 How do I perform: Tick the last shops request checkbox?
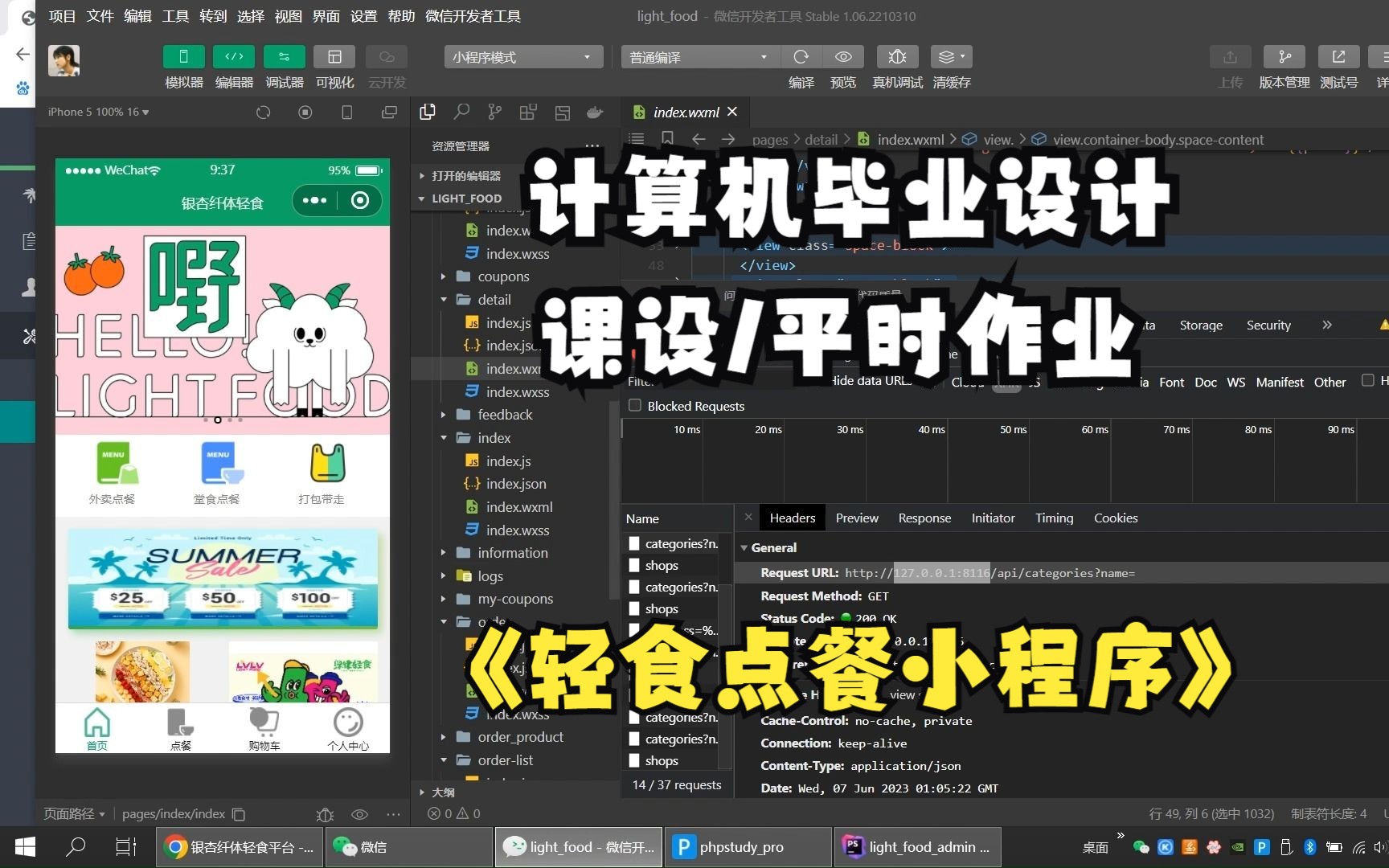pos(634,761)
